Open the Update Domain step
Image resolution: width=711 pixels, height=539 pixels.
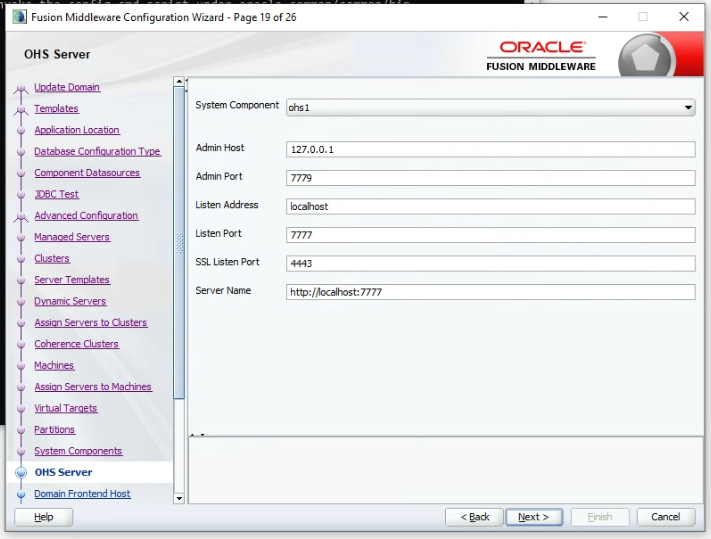67,87
